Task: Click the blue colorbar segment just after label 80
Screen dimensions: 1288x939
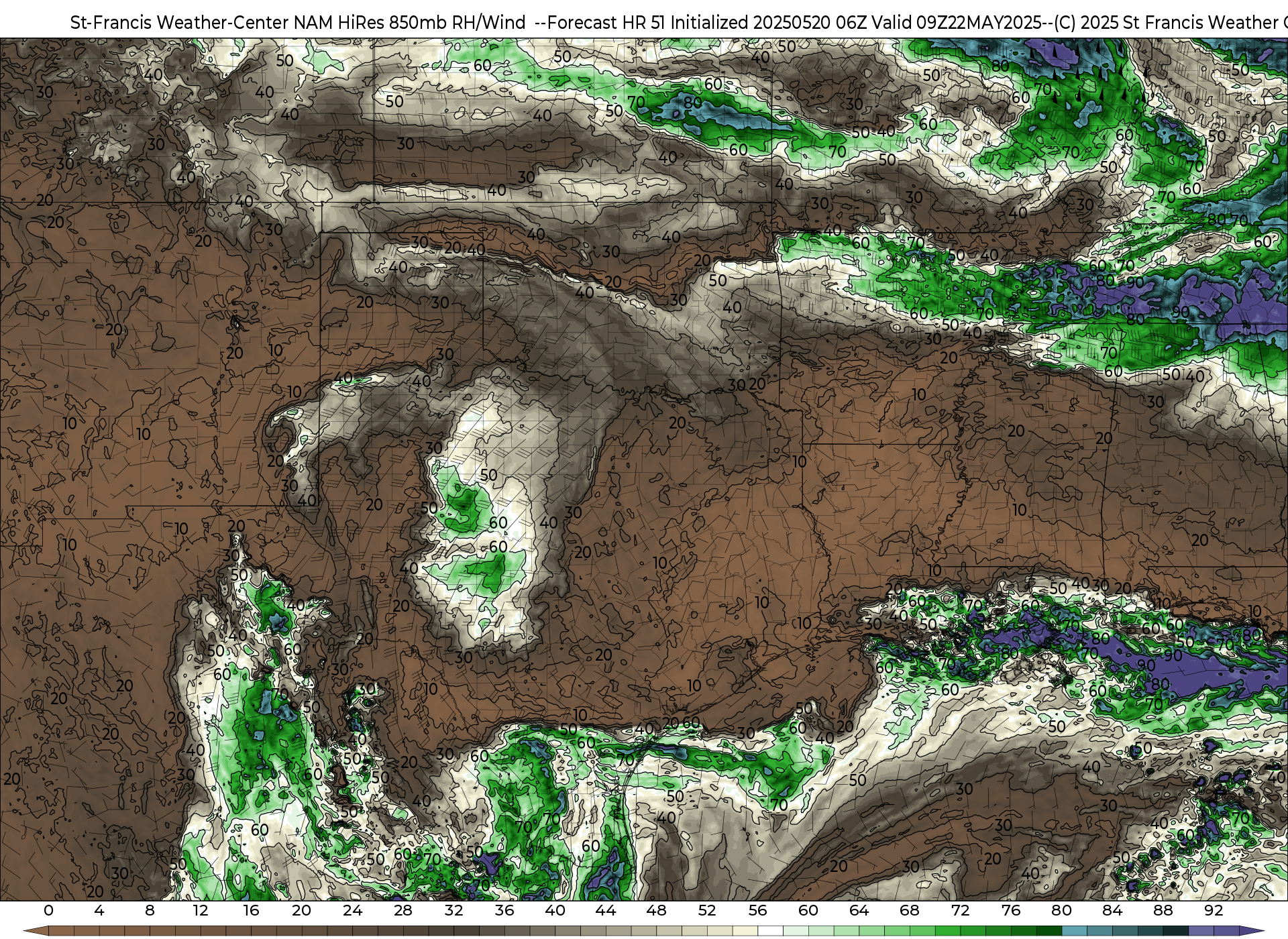Action: [x=1074, y=932]
